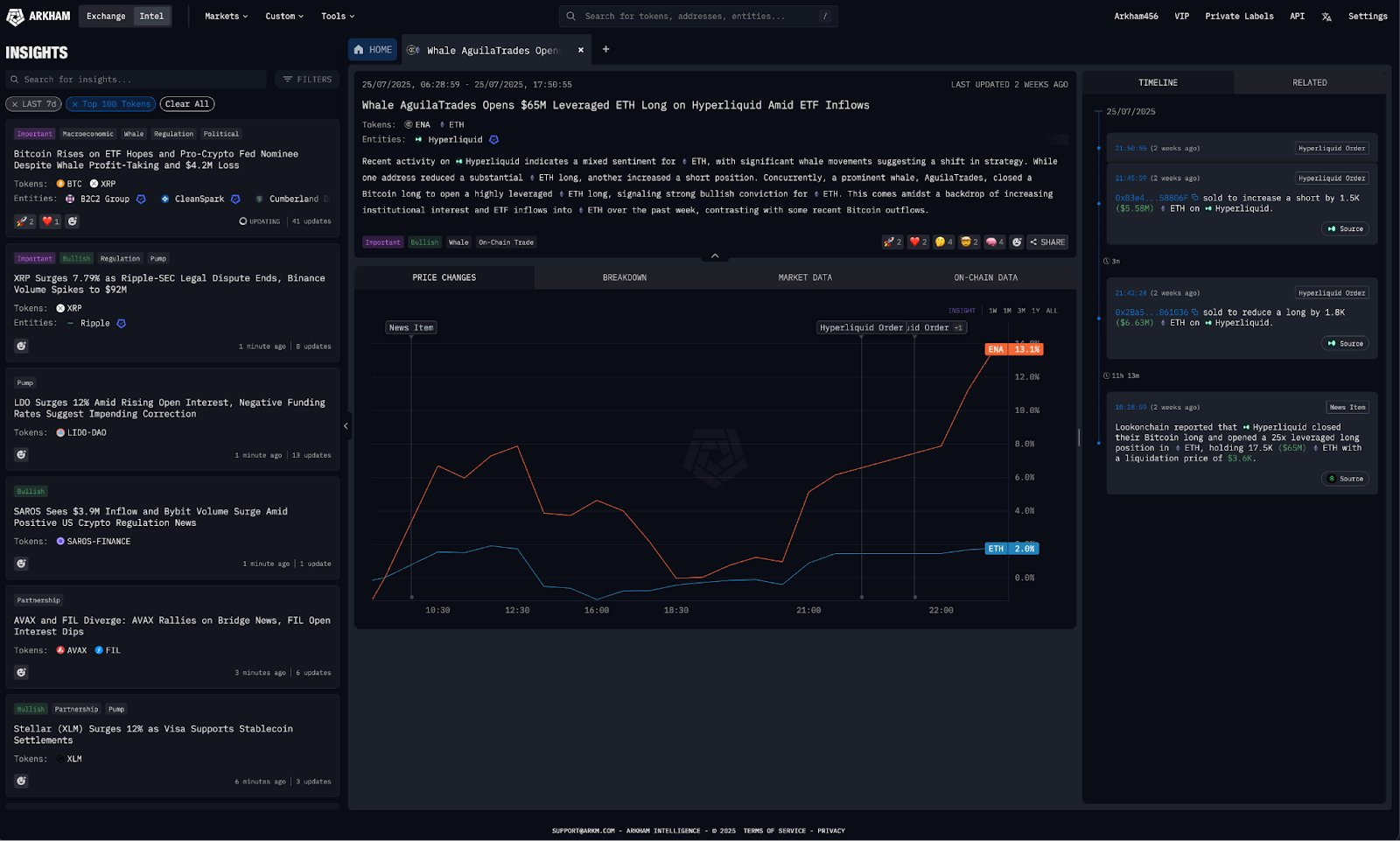The height and width of the screenshot is (841, 1400).
Task: Add emoji reaction on XRP Surges card
Action: click(x=22, y=346)
